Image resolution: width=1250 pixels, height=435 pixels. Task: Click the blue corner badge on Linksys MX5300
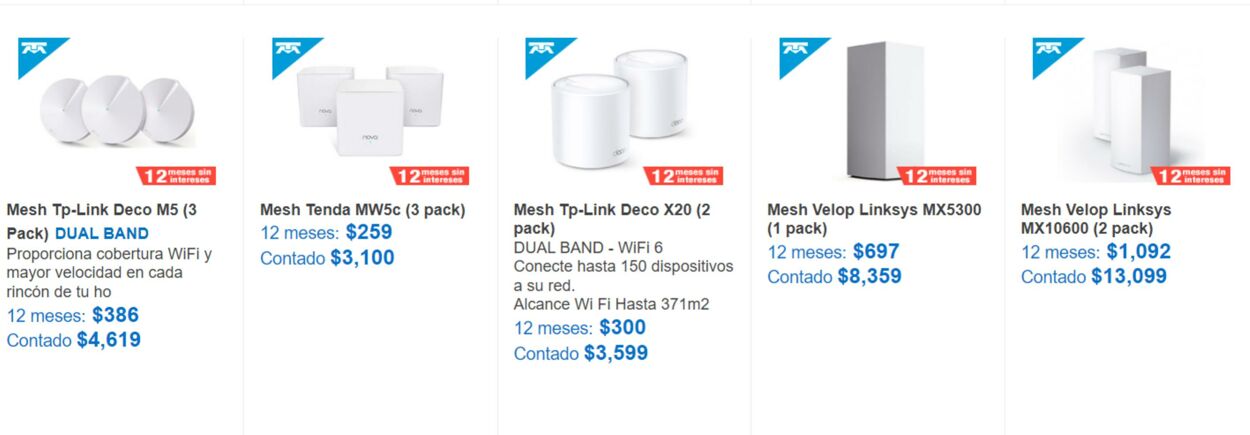798,52
